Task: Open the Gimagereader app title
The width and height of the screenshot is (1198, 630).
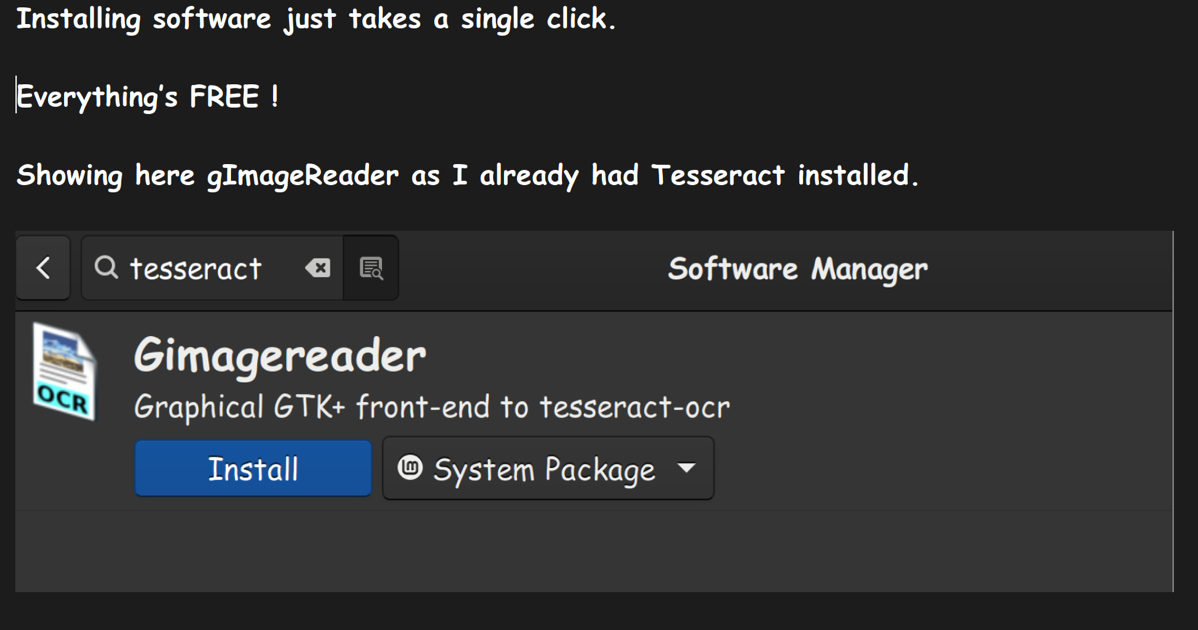Action: pos(280,355)
